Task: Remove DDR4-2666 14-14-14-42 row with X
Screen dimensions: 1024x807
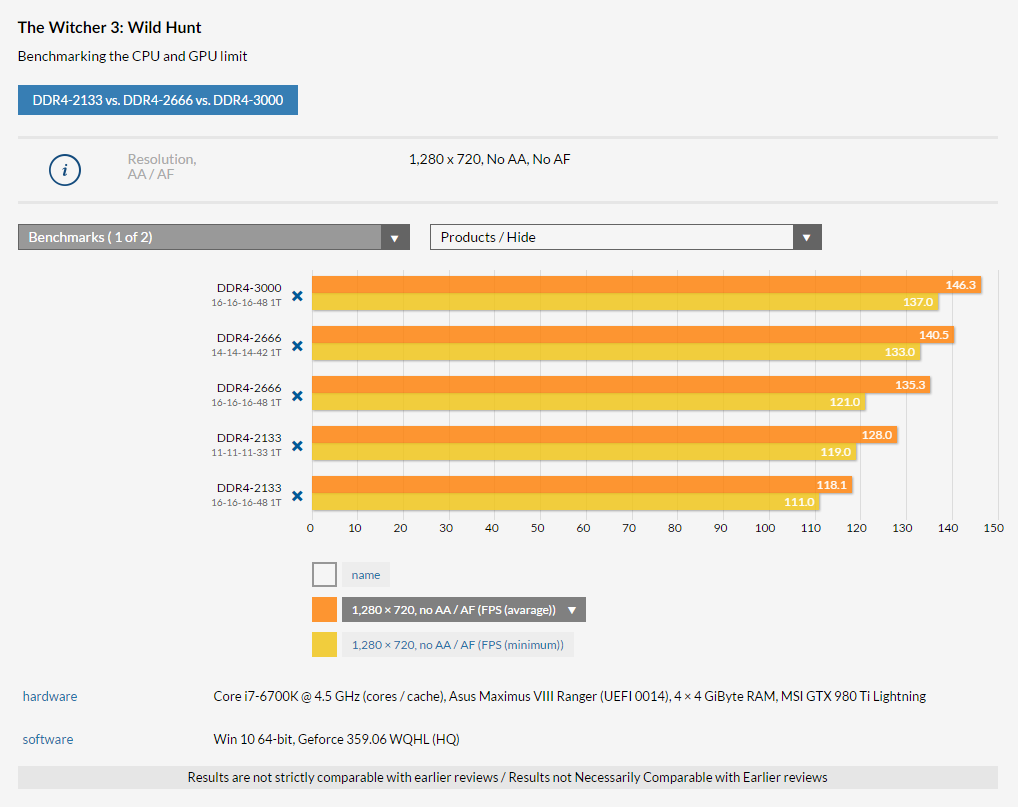Action: click(297, 345)
